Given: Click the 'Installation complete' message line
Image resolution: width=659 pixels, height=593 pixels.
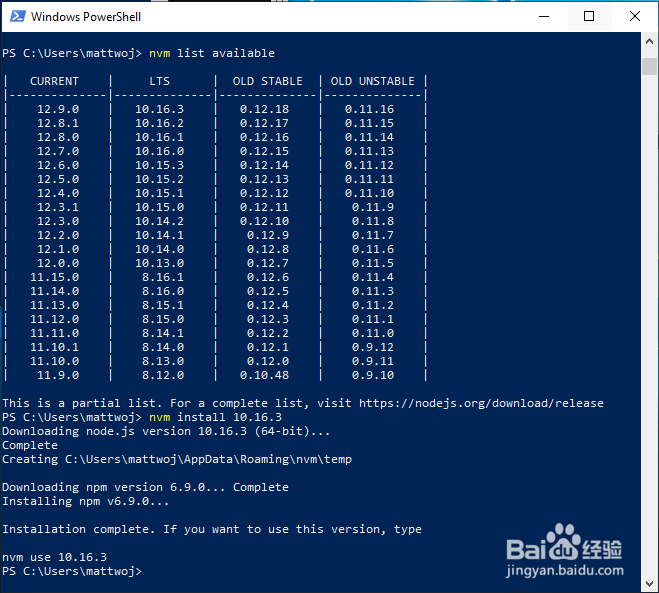Looking at the screenshot, I should pos(212,530).
